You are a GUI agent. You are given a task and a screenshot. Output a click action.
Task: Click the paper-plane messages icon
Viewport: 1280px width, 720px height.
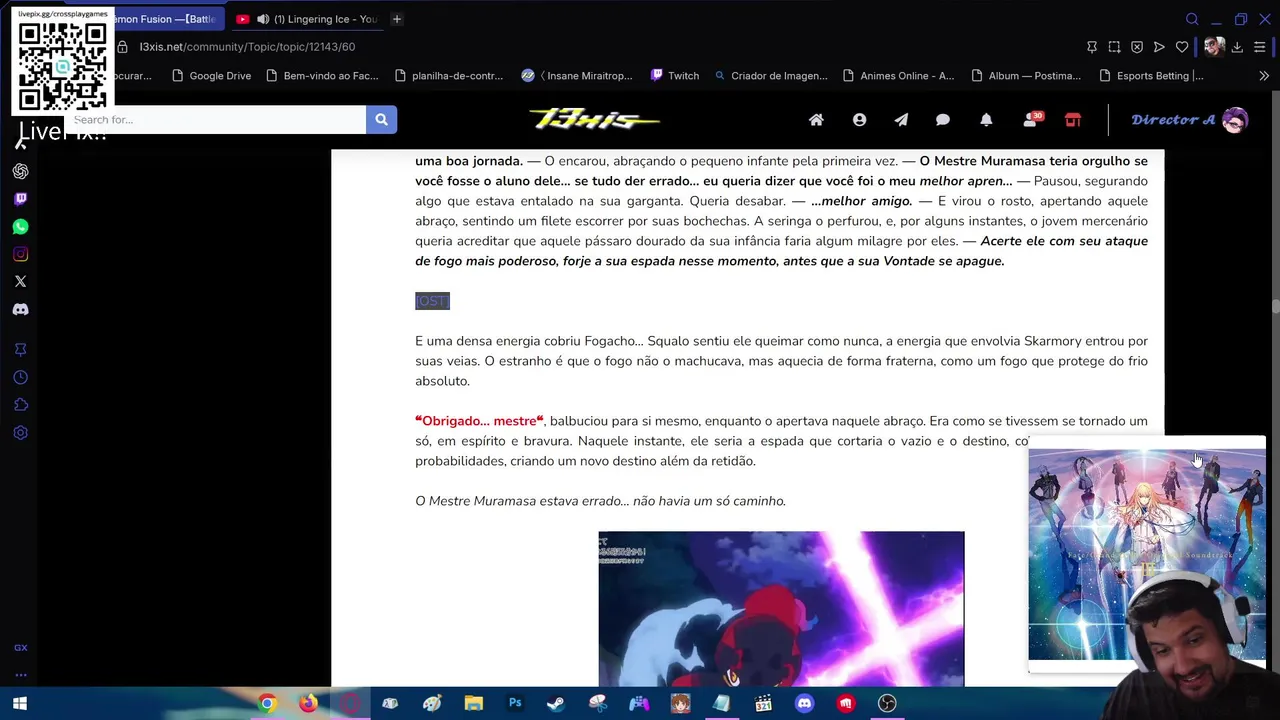click(901, 120)
